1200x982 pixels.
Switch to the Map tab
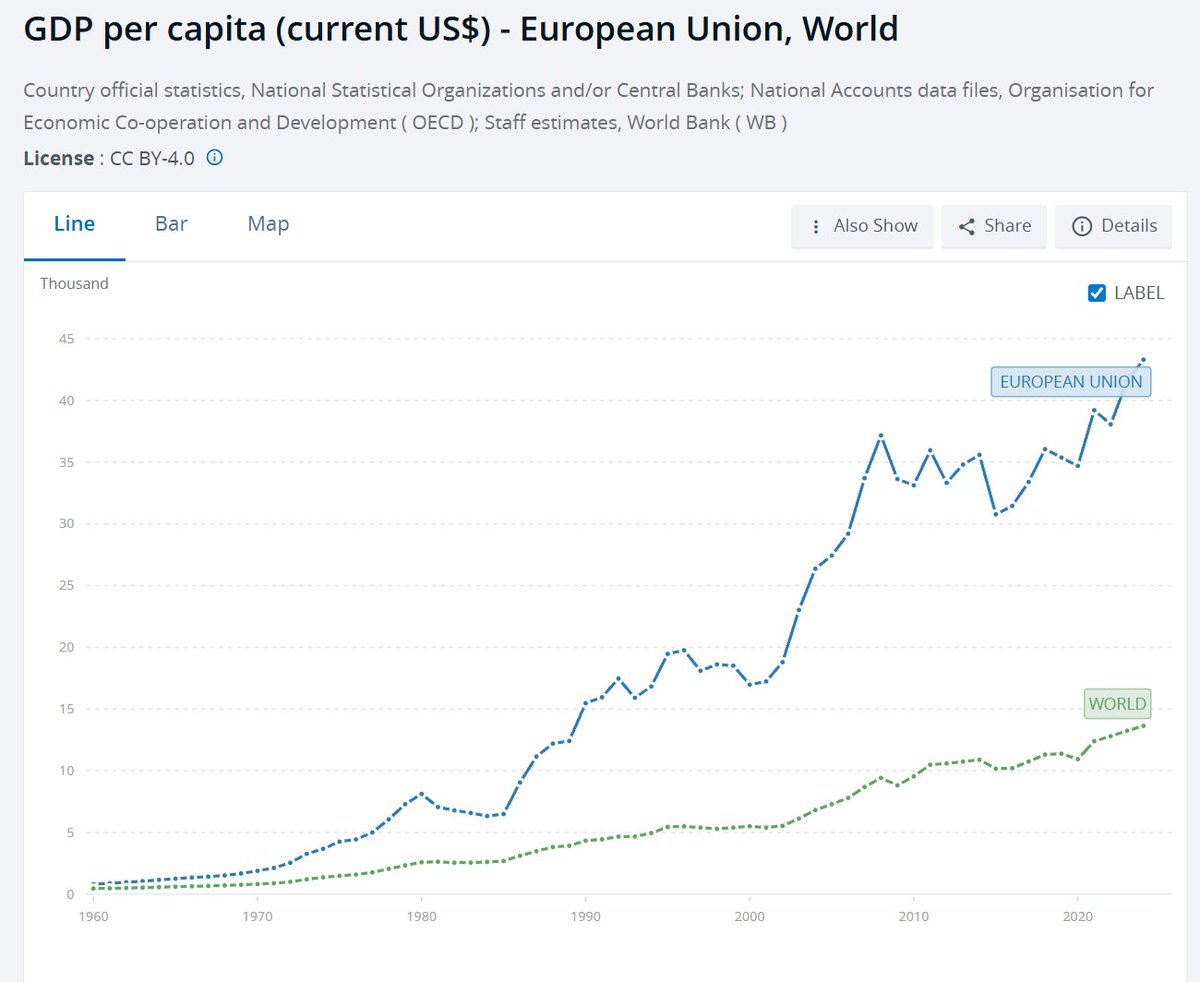pyautogui.click(x=268, y=224)
